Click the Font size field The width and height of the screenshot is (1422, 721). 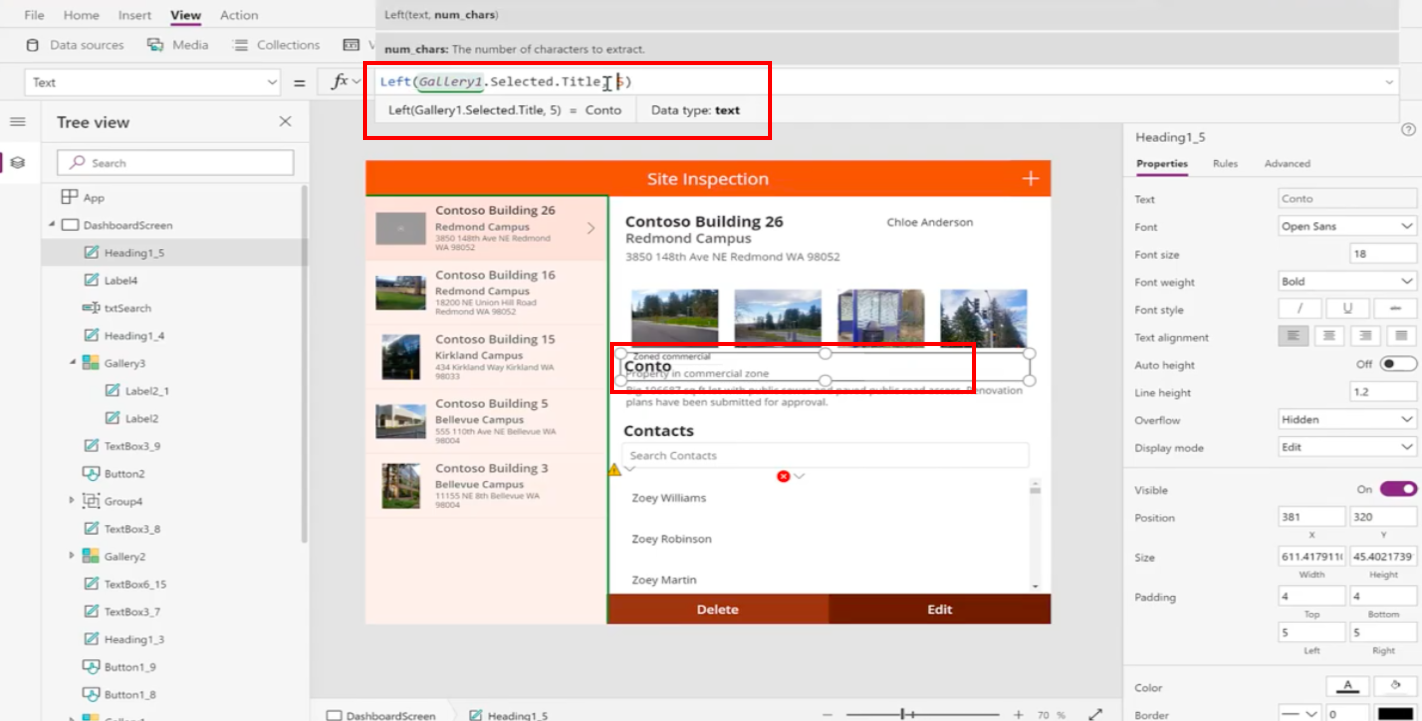1383,254
